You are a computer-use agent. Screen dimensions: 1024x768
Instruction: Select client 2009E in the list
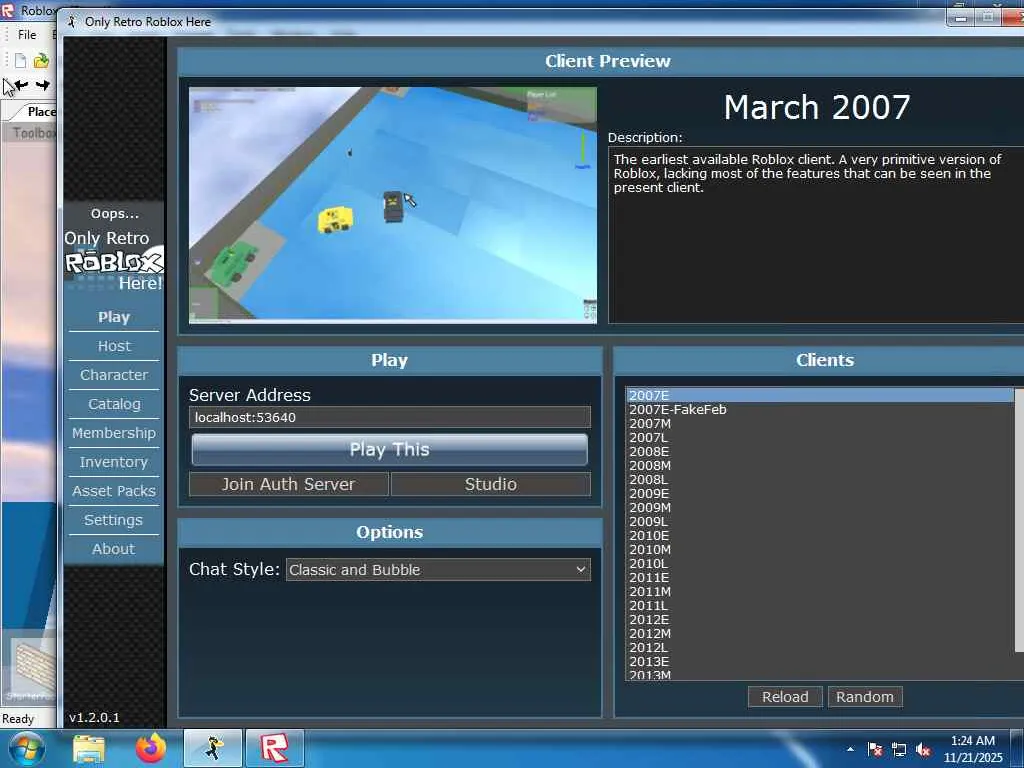[820, 494]
